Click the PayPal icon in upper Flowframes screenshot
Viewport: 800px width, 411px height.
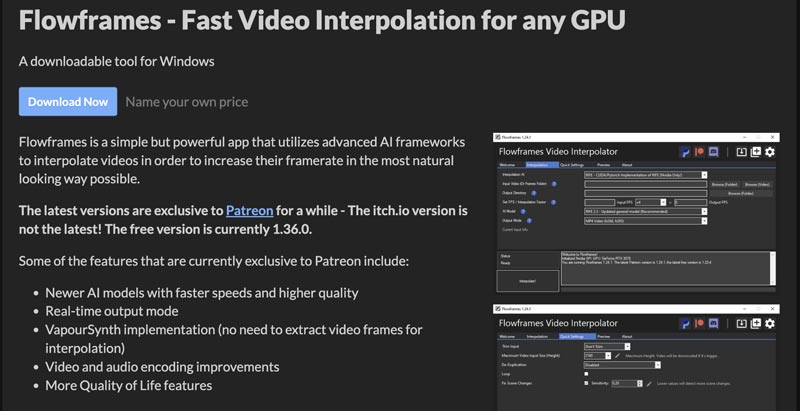click(685, 152)
